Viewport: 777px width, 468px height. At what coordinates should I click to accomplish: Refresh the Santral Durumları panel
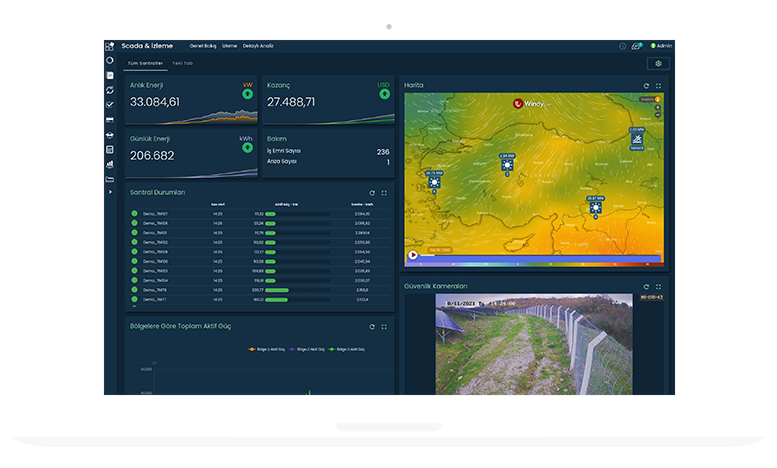[372, 193]
